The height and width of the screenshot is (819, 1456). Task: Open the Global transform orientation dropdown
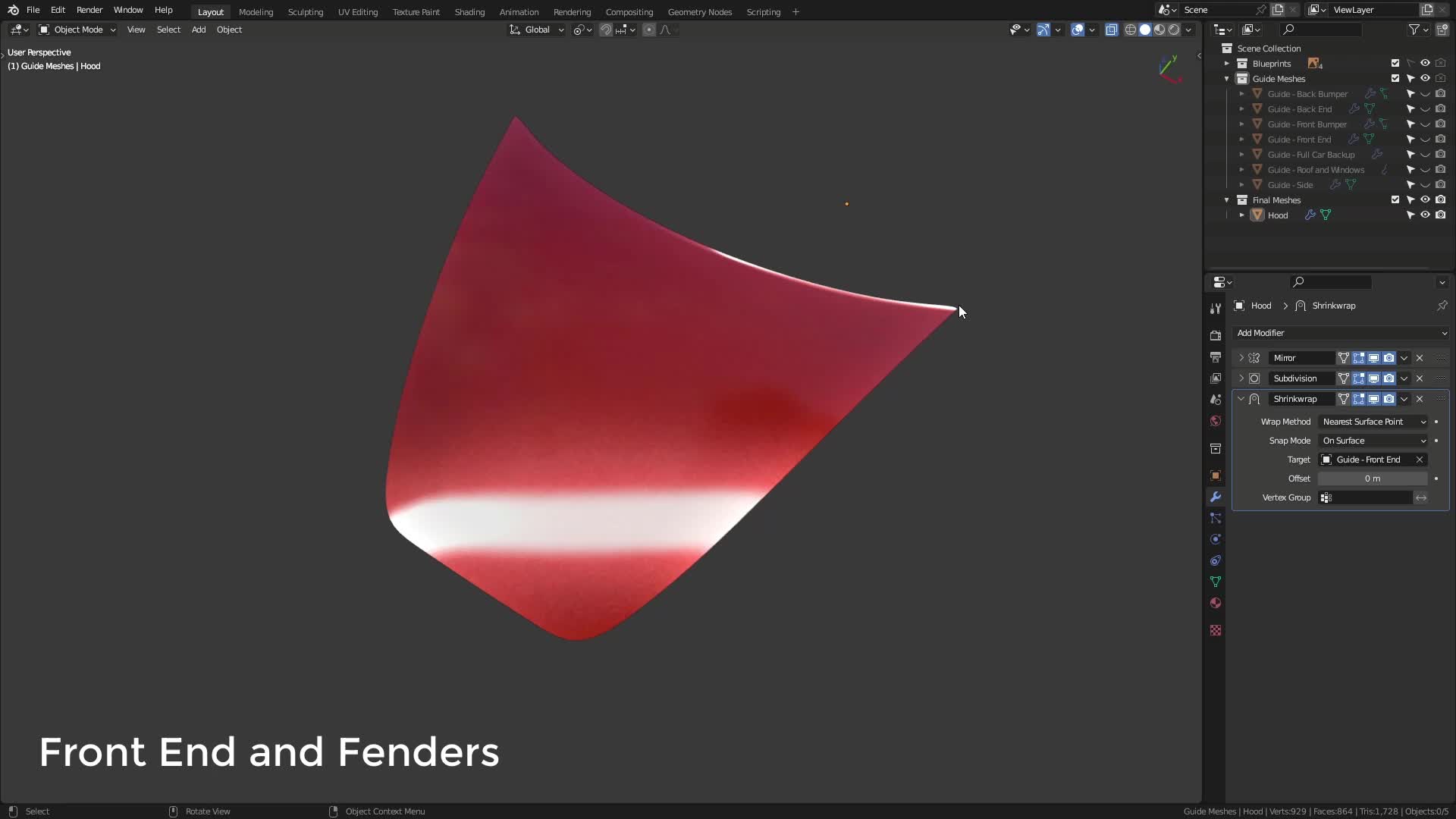click(x=537, y=30)
